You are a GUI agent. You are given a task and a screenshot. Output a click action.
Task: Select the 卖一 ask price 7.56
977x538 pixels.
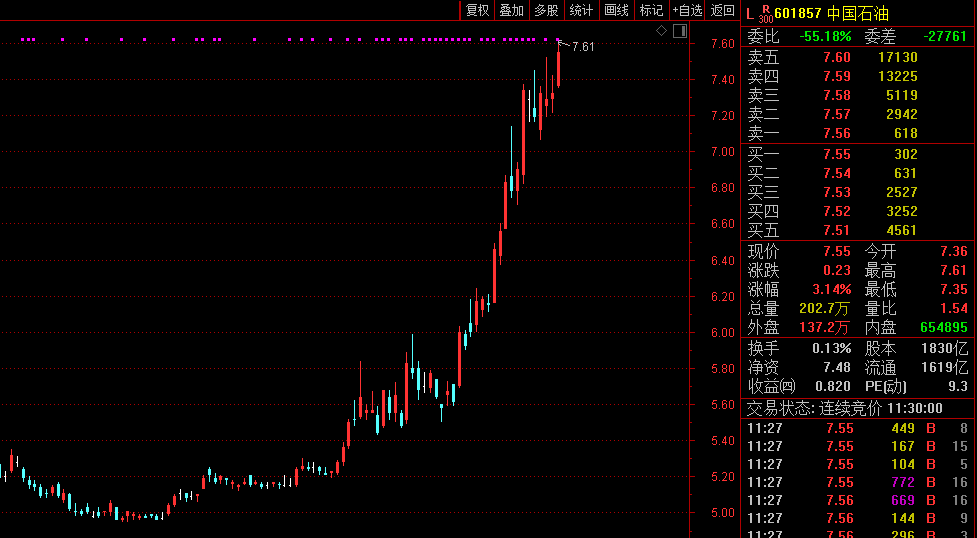click(x=836, y=133)
